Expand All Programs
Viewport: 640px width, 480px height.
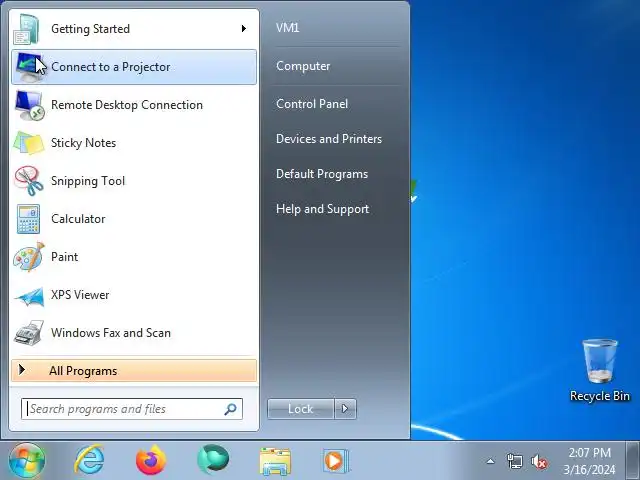(x=134, y=371)
